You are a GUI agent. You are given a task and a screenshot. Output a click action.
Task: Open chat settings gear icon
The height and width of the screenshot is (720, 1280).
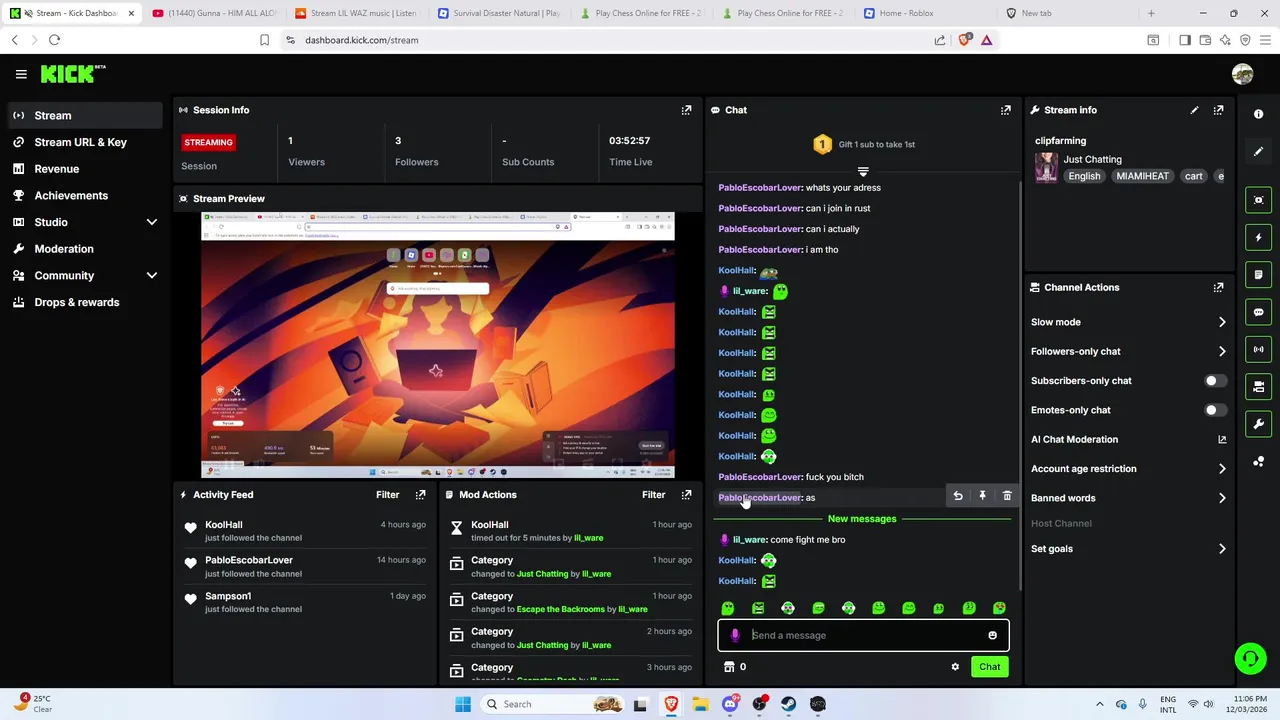pos(955,667)
